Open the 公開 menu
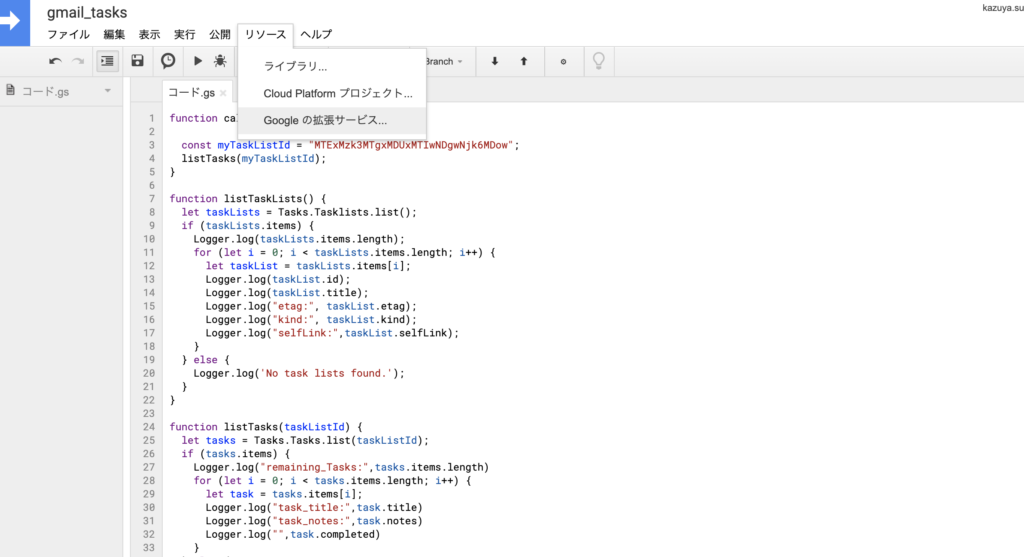 219,34
